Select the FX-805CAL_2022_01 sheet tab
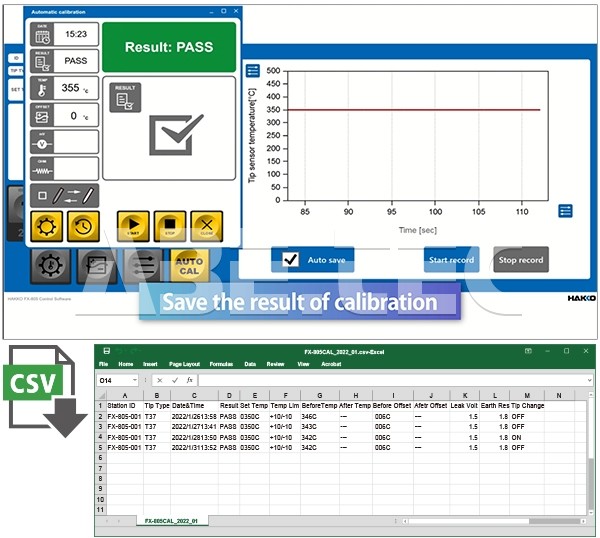The width and height of the screenshot is (600, 538). tap(171, 521)
